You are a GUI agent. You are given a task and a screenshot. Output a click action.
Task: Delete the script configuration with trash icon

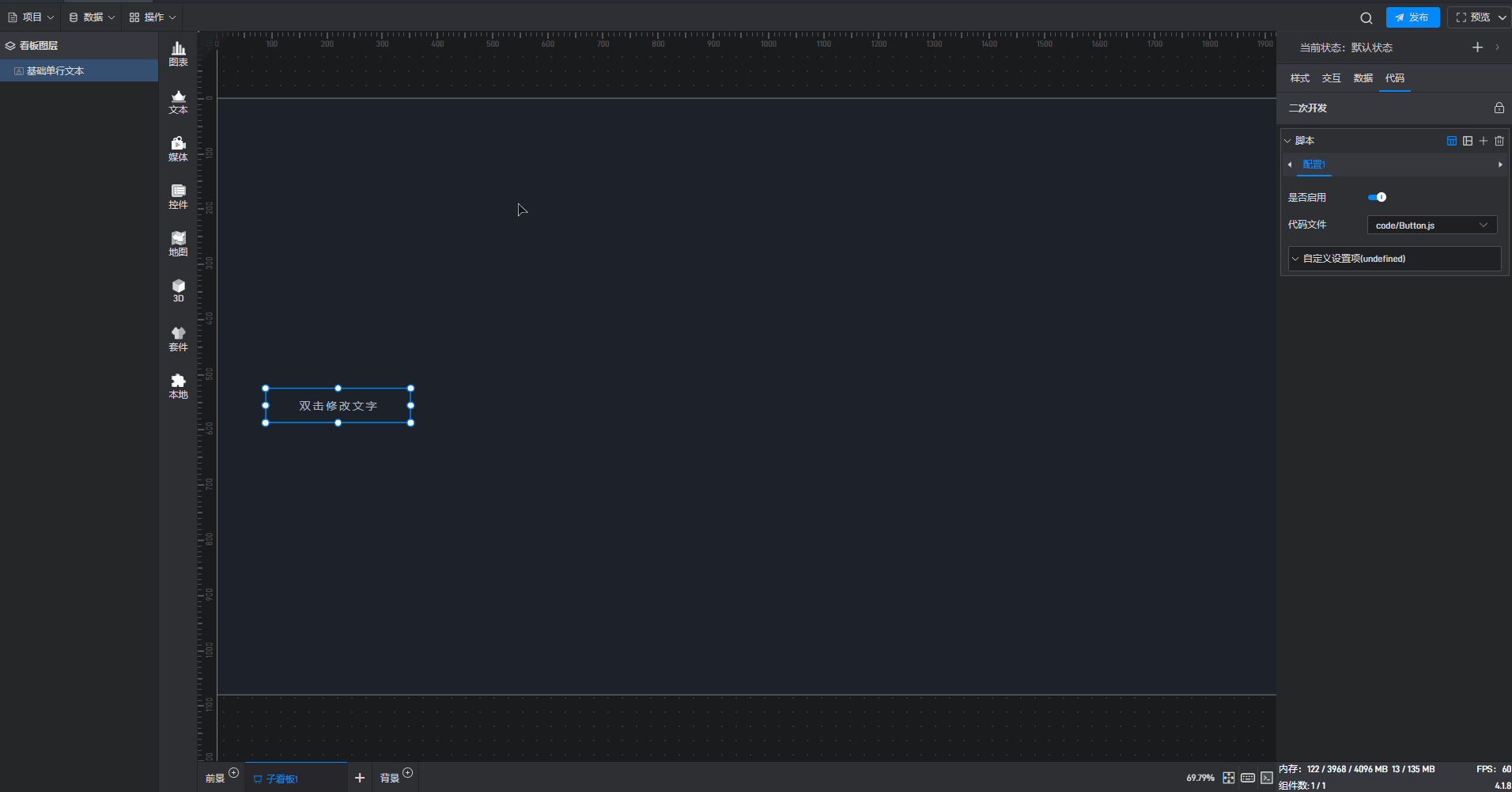pyautogui.click(x=1499, y=141)
